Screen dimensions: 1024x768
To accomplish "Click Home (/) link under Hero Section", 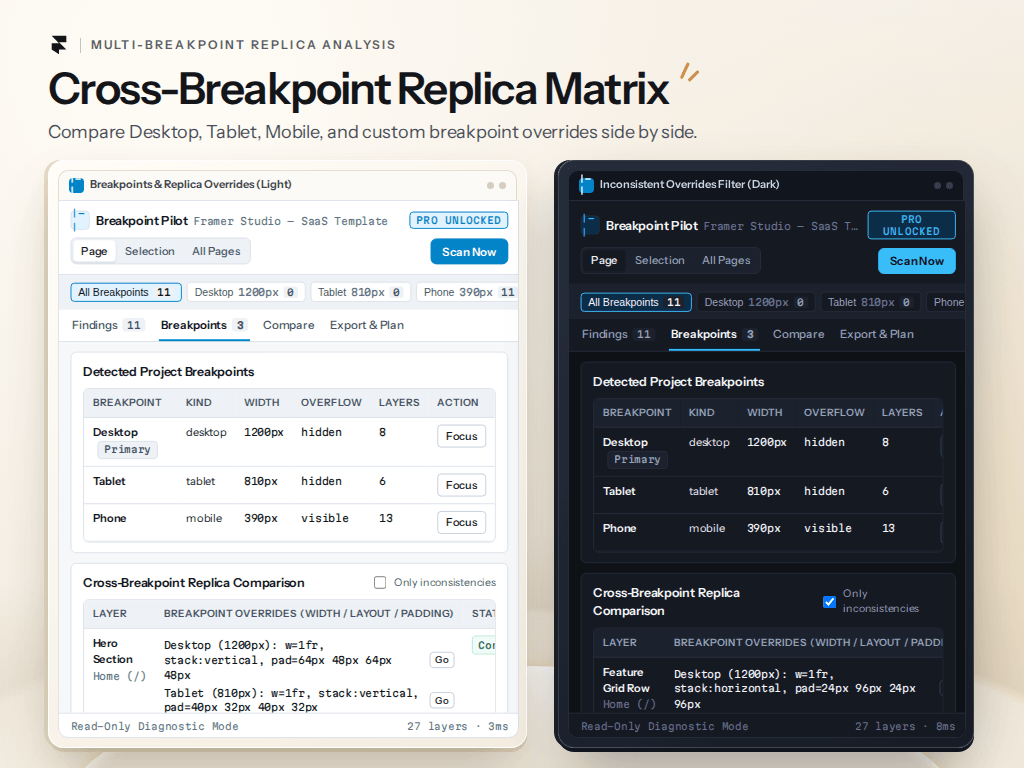I will (x=120, y=677).
